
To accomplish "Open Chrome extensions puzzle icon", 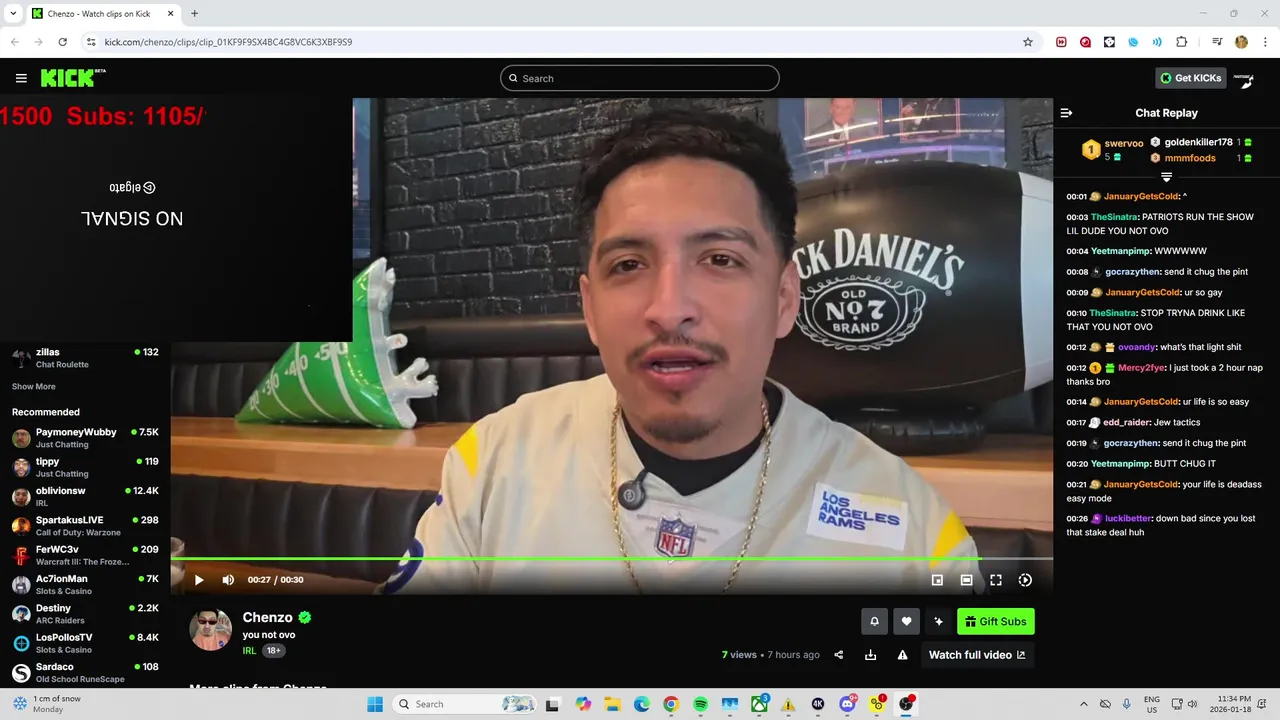I will (x=1181, y=42).
